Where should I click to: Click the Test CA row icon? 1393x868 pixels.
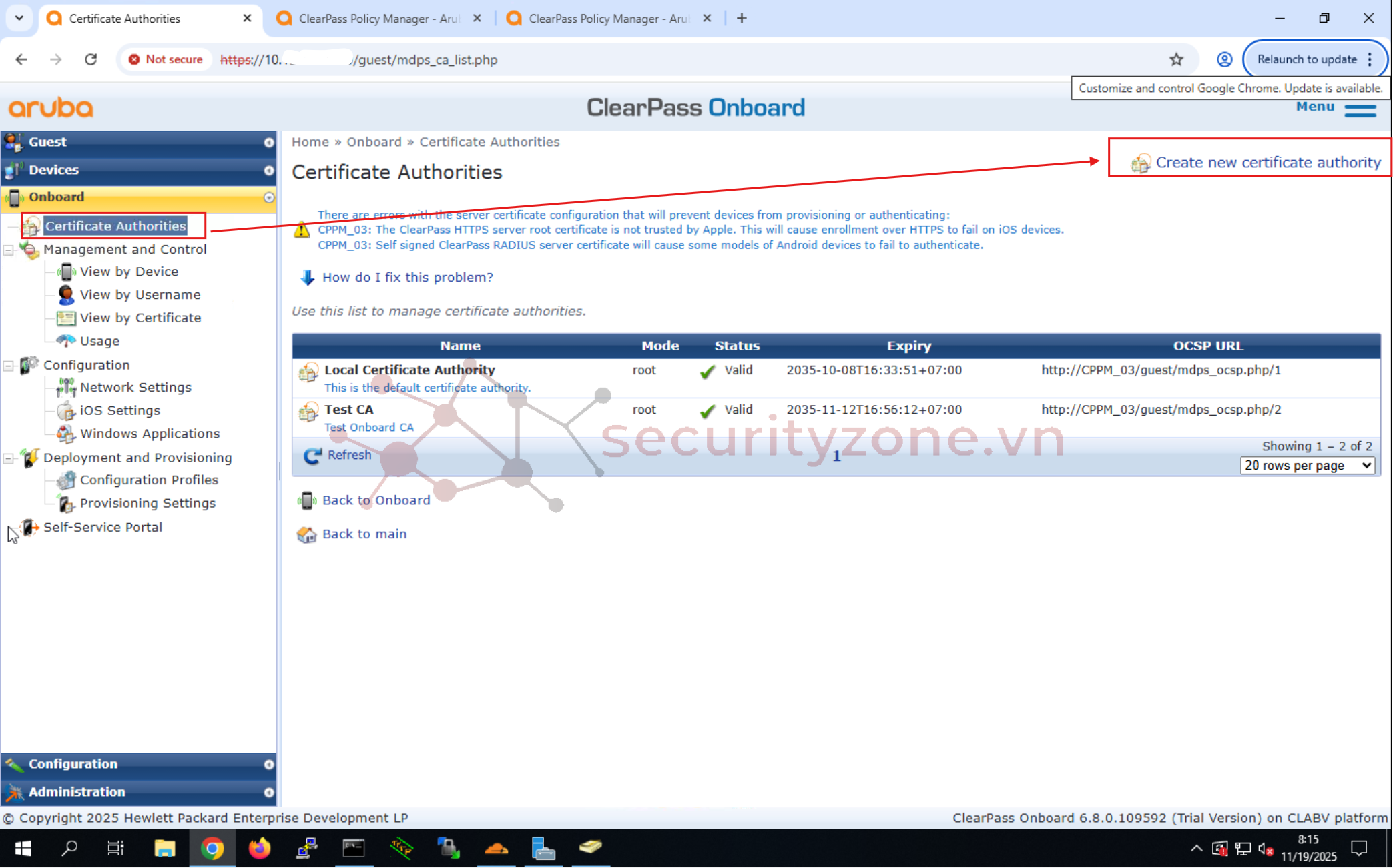(x=308, y=412)
